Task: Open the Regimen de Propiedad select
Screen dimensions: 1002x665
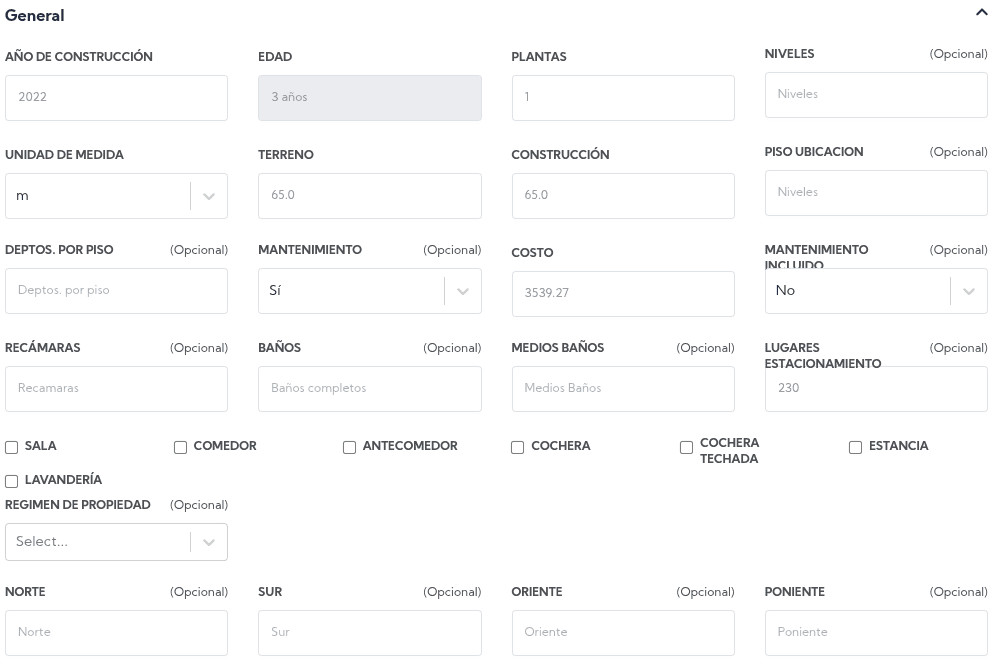Action: 116,542
